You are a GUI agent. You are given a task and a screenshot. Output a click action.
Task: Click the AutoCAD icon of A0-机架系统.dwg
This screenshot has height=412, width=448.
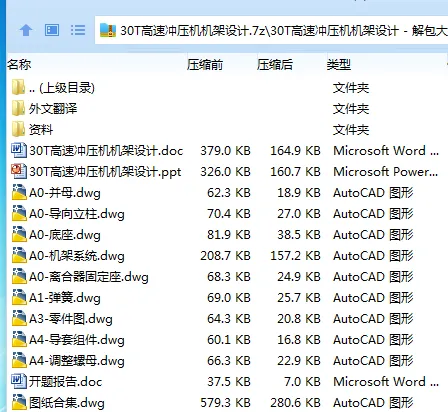[19, 256]
